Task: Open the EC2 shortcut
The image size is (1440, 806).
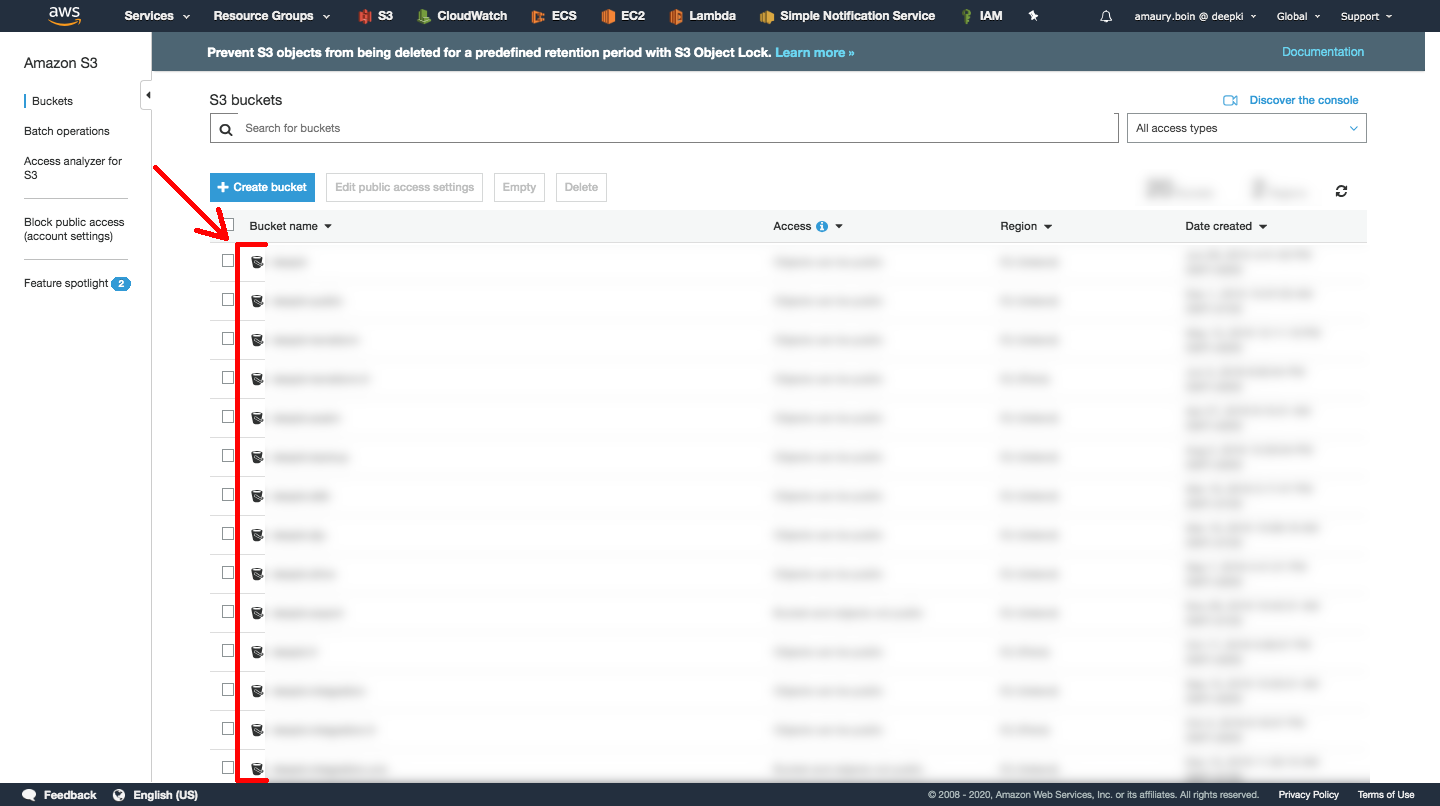Action: (x=623, y=16)
